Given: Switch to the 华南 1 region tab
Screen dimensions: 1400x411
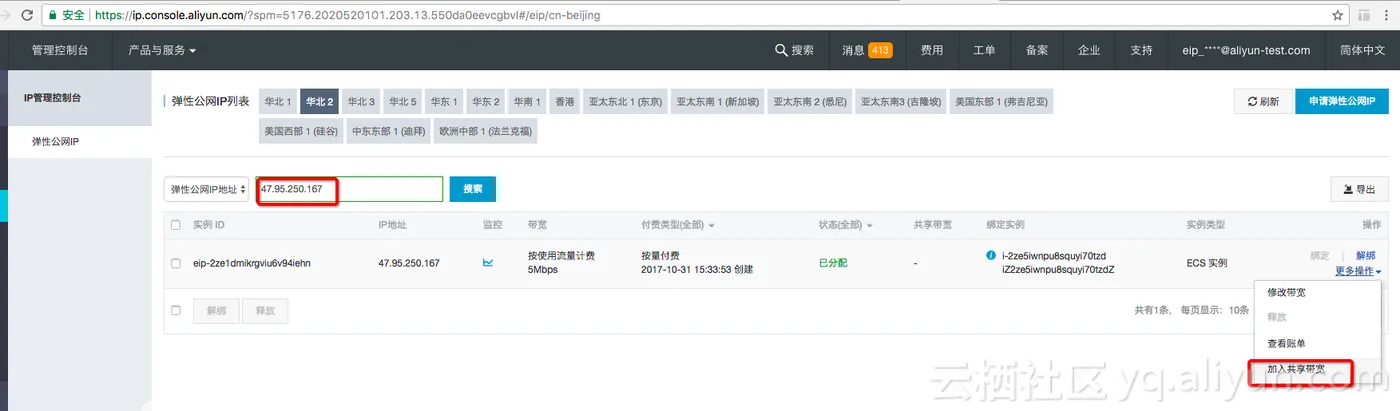Looking at the screenshot, I should point(527,101).
